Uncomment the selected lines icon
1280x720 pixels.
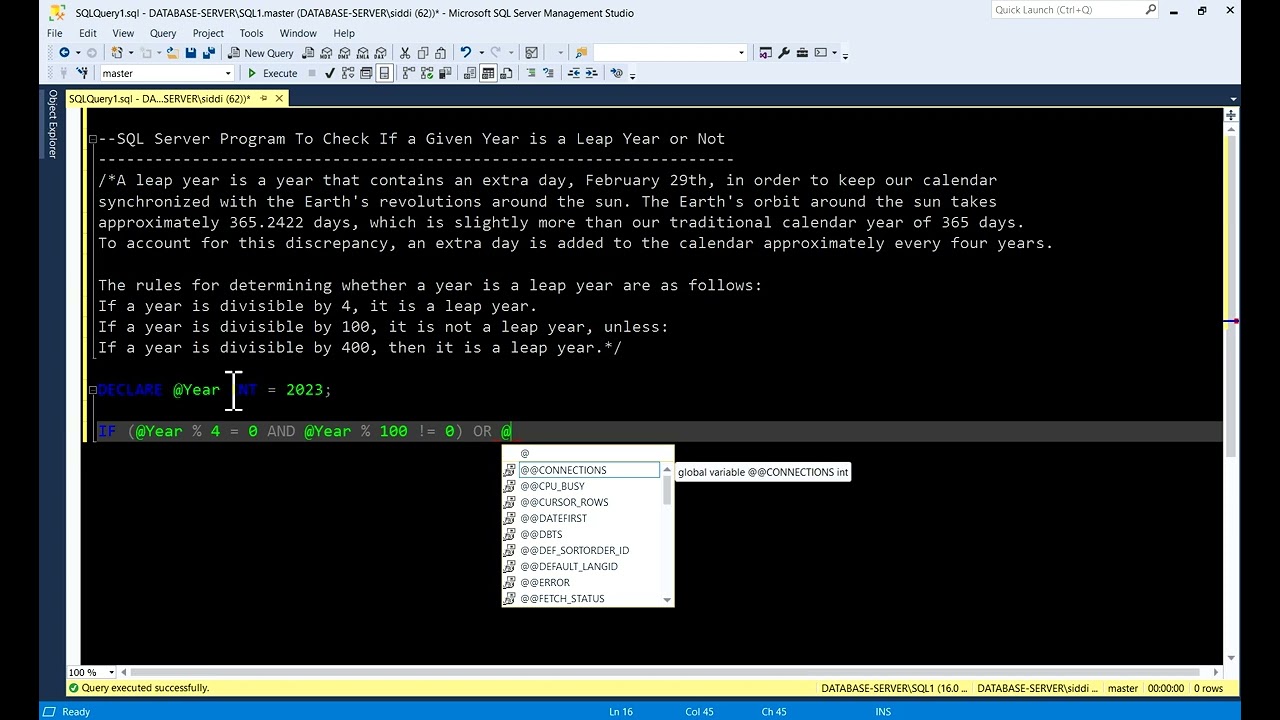click(548, 73)
